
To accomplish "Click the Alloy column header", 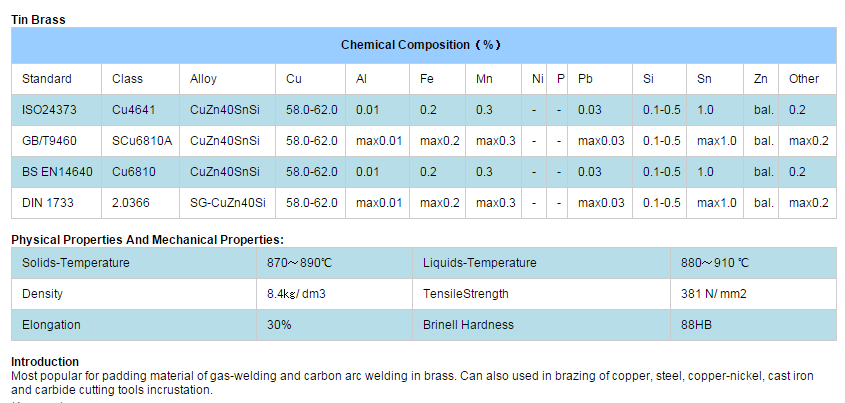I will coord(203,79).
